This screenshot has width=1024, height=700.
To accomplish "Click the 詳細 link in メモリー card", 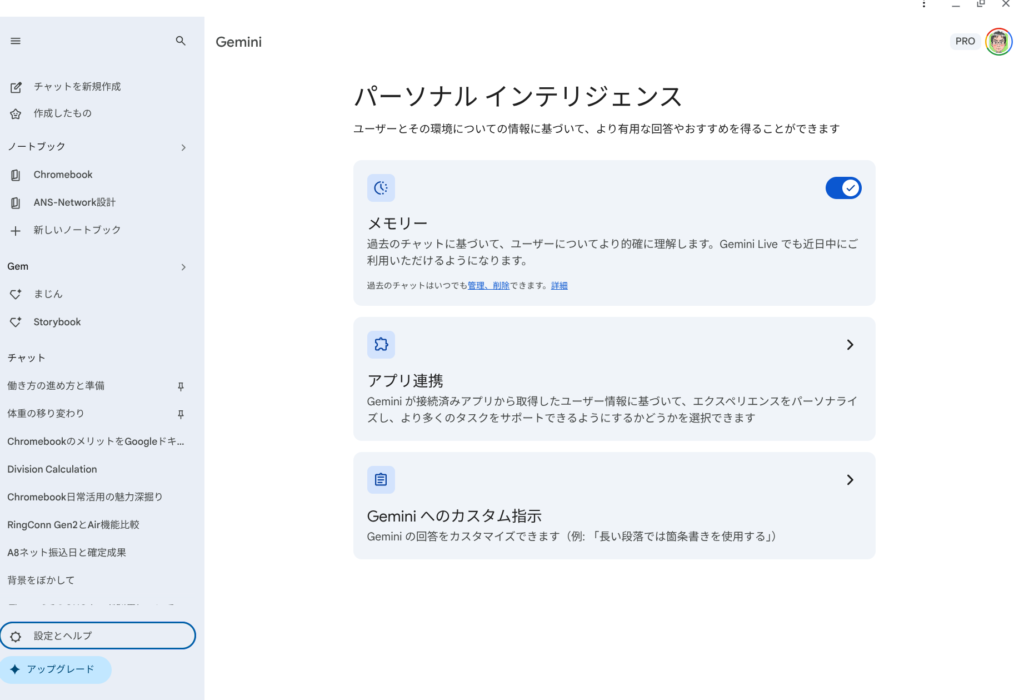I will 559,286.
